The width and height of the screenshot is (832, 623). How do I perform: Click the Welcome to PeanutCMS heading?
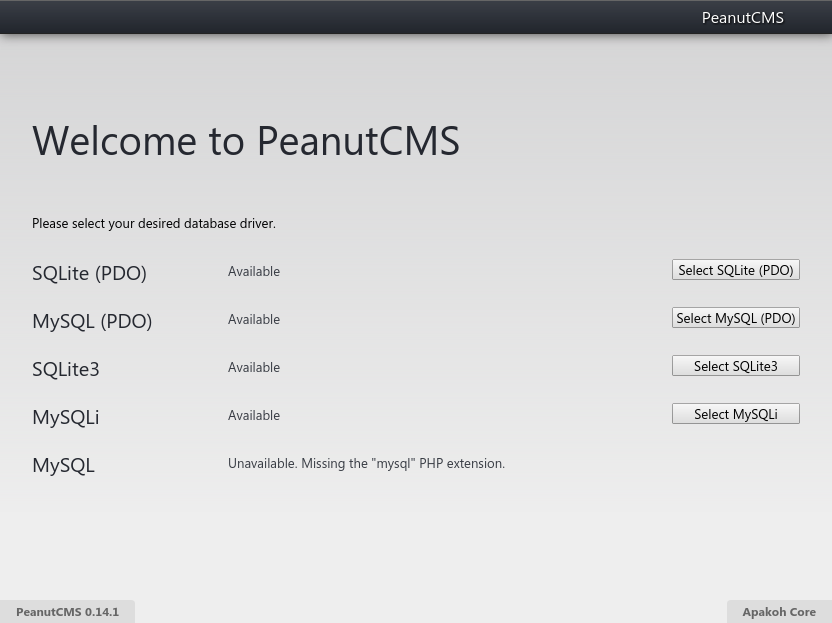click(x=246, y=140)
